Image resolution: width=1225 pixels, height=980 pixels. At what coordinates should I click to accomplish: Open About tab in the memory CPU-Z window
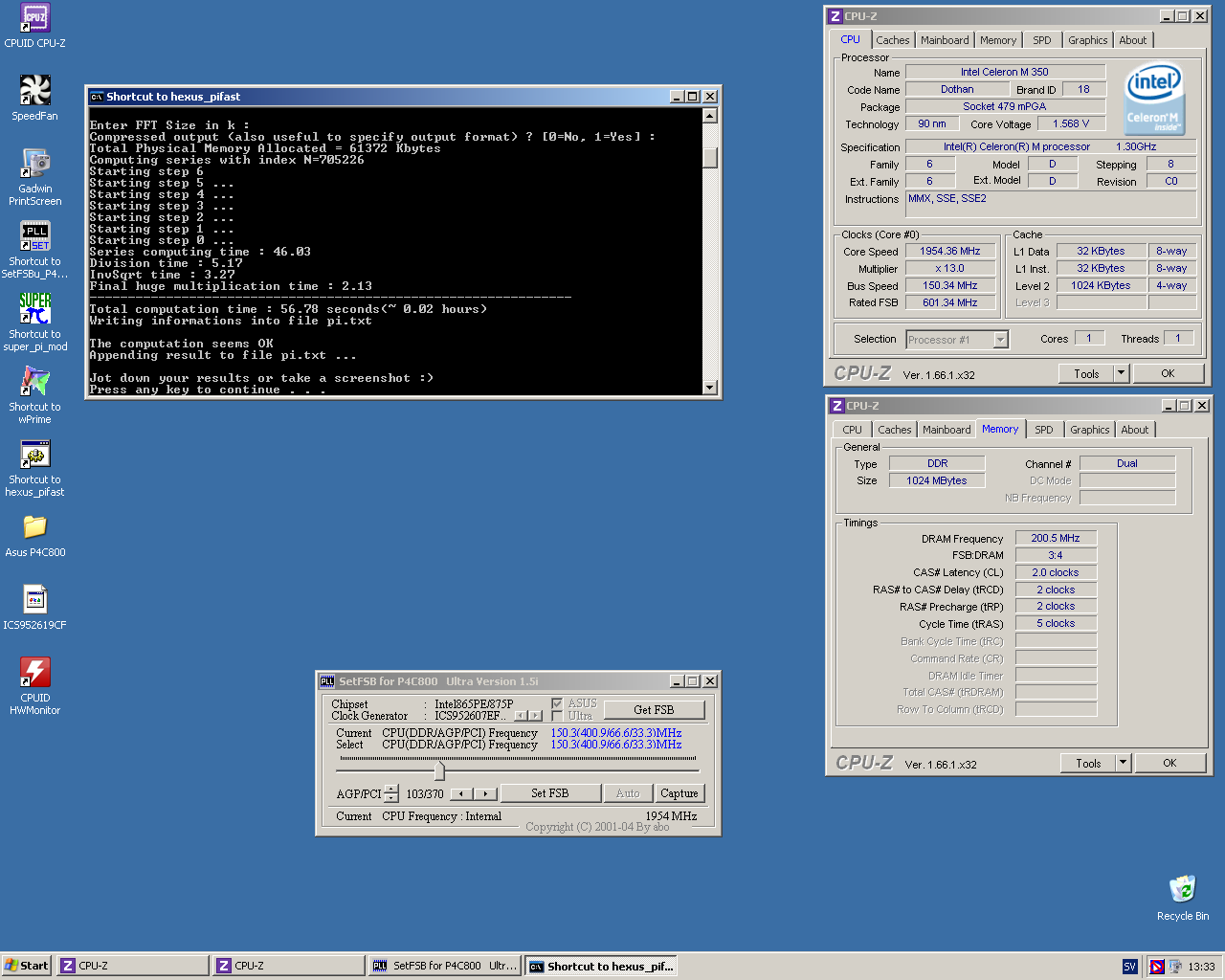coord(1135,430)
